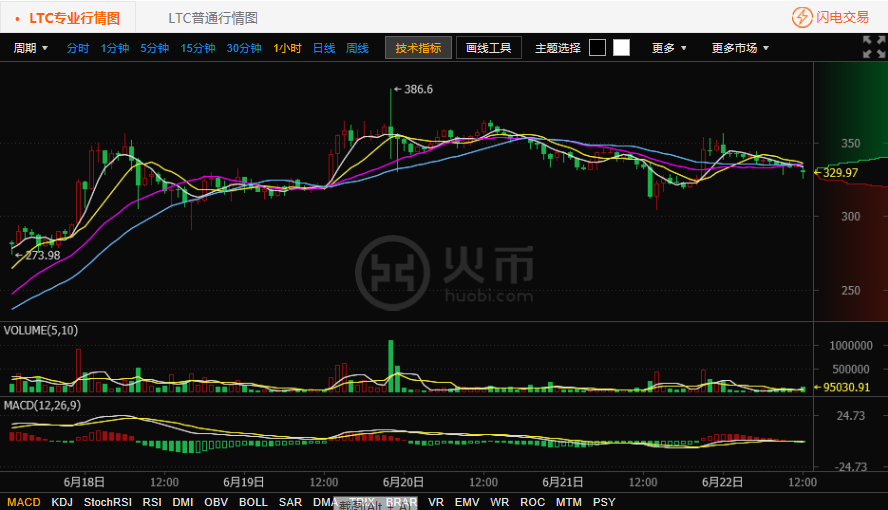
Task: Switch to LTC普通行情图 tab
Action: (213, 18)
